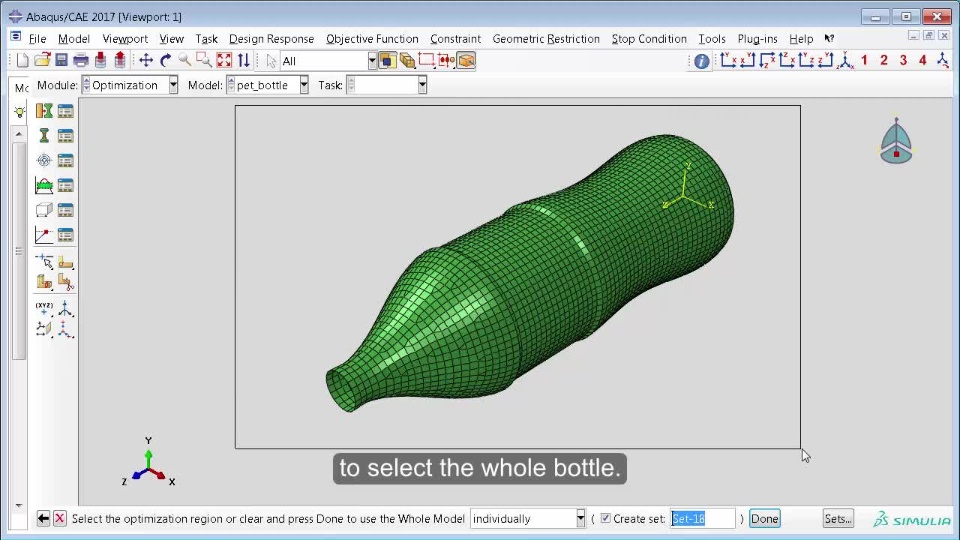
Task: Click the Create Datum Point icon
Action: [43, 308]
